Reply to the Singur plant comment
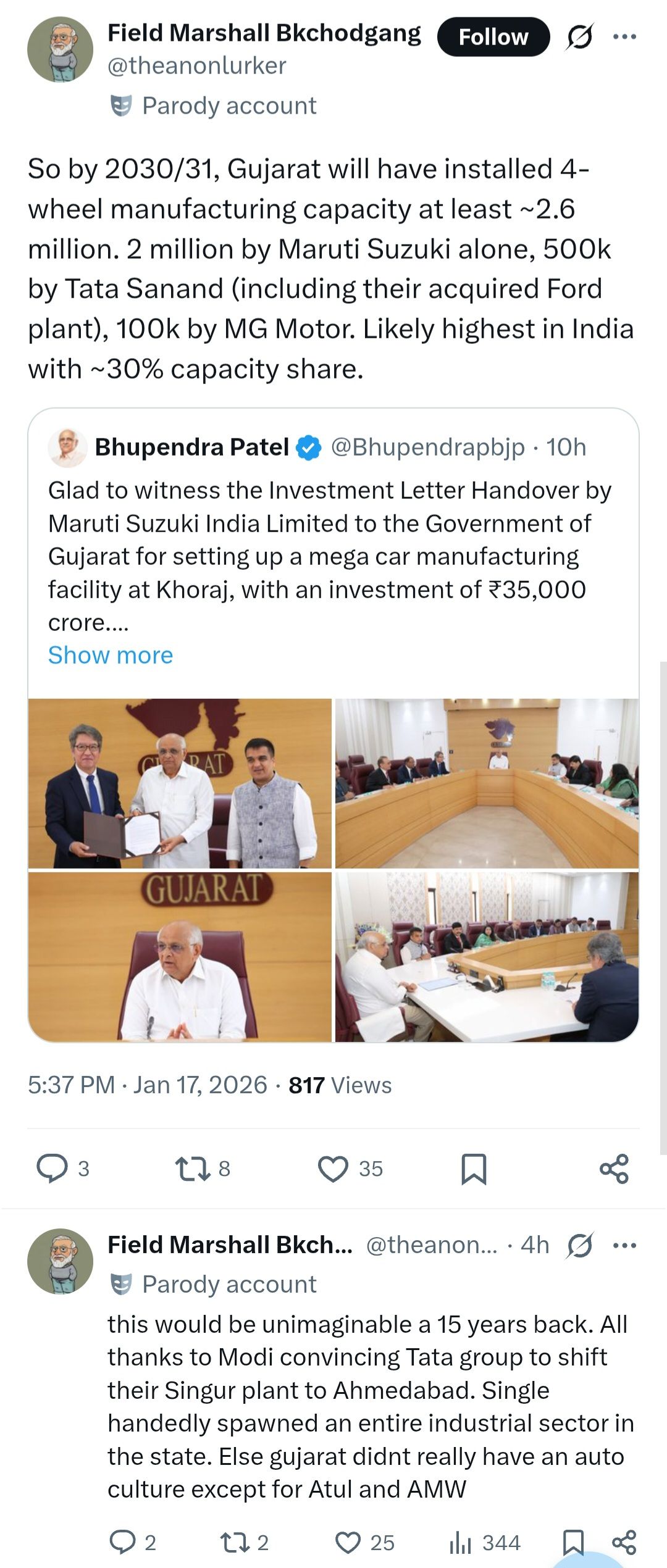 [122, 1542]
